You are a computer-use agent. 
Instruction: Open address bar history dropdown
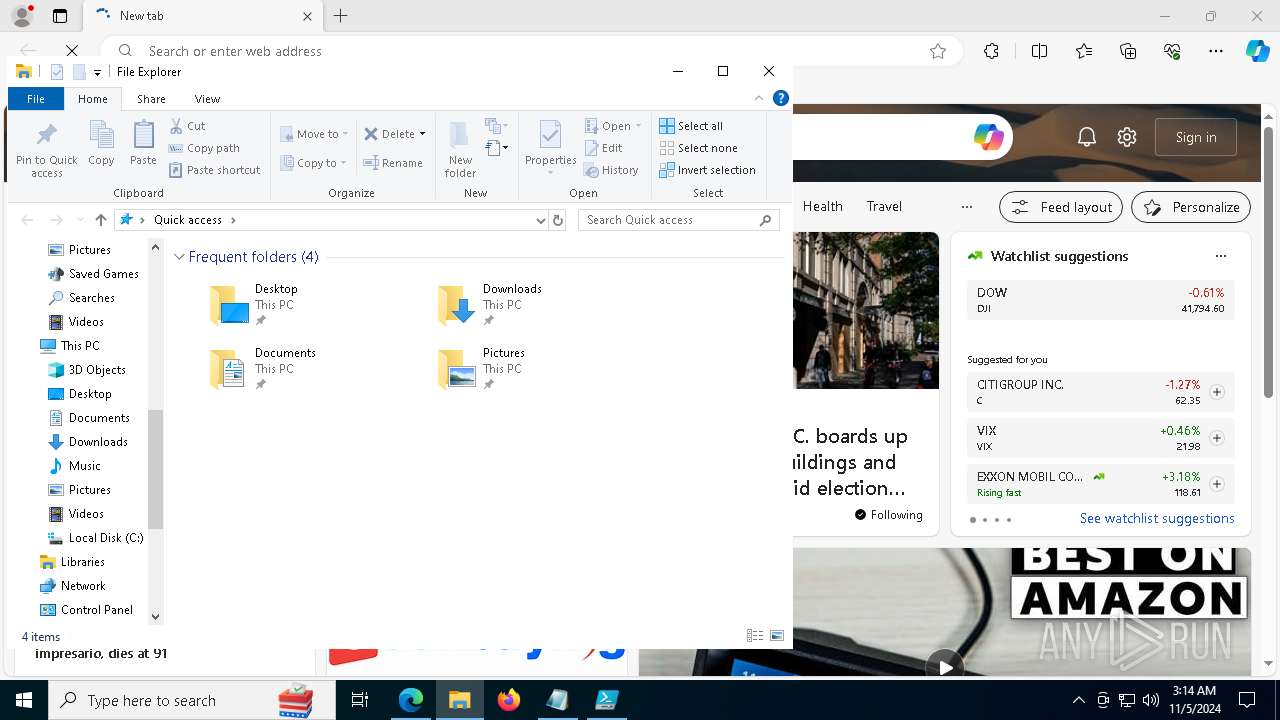pos(541,220)
